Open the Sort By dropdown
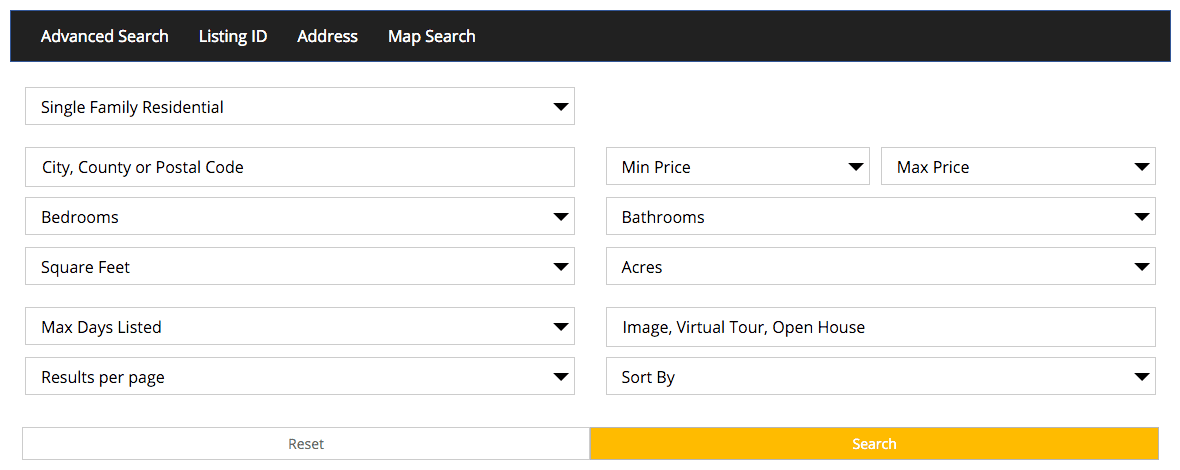The image size is (1180, 470). click(880, 376)
